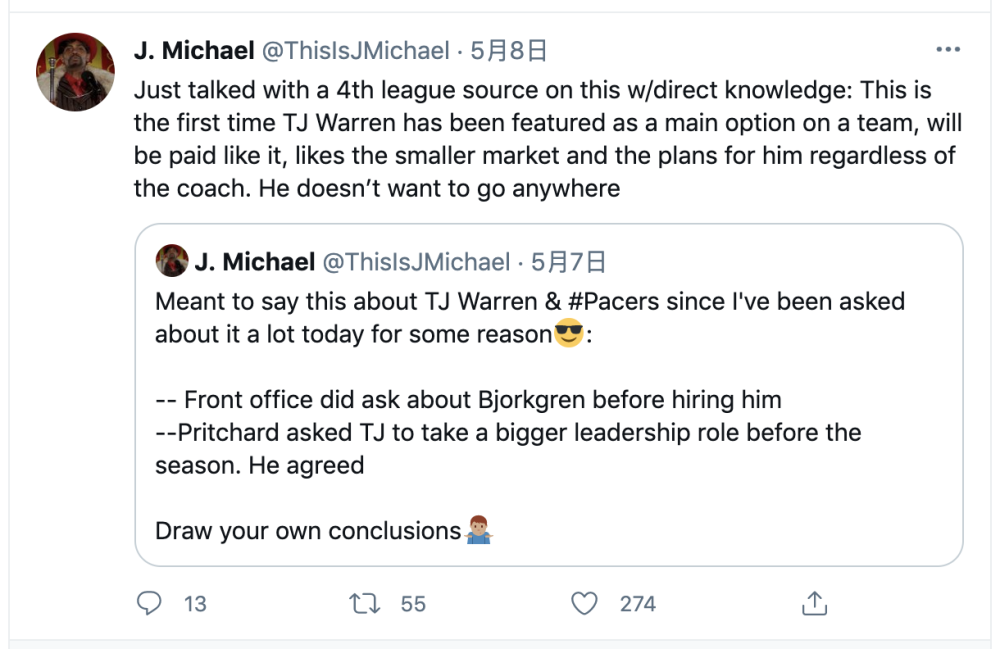Click the like count 274
The image size is (1000, 649).
tap(637, 603)
